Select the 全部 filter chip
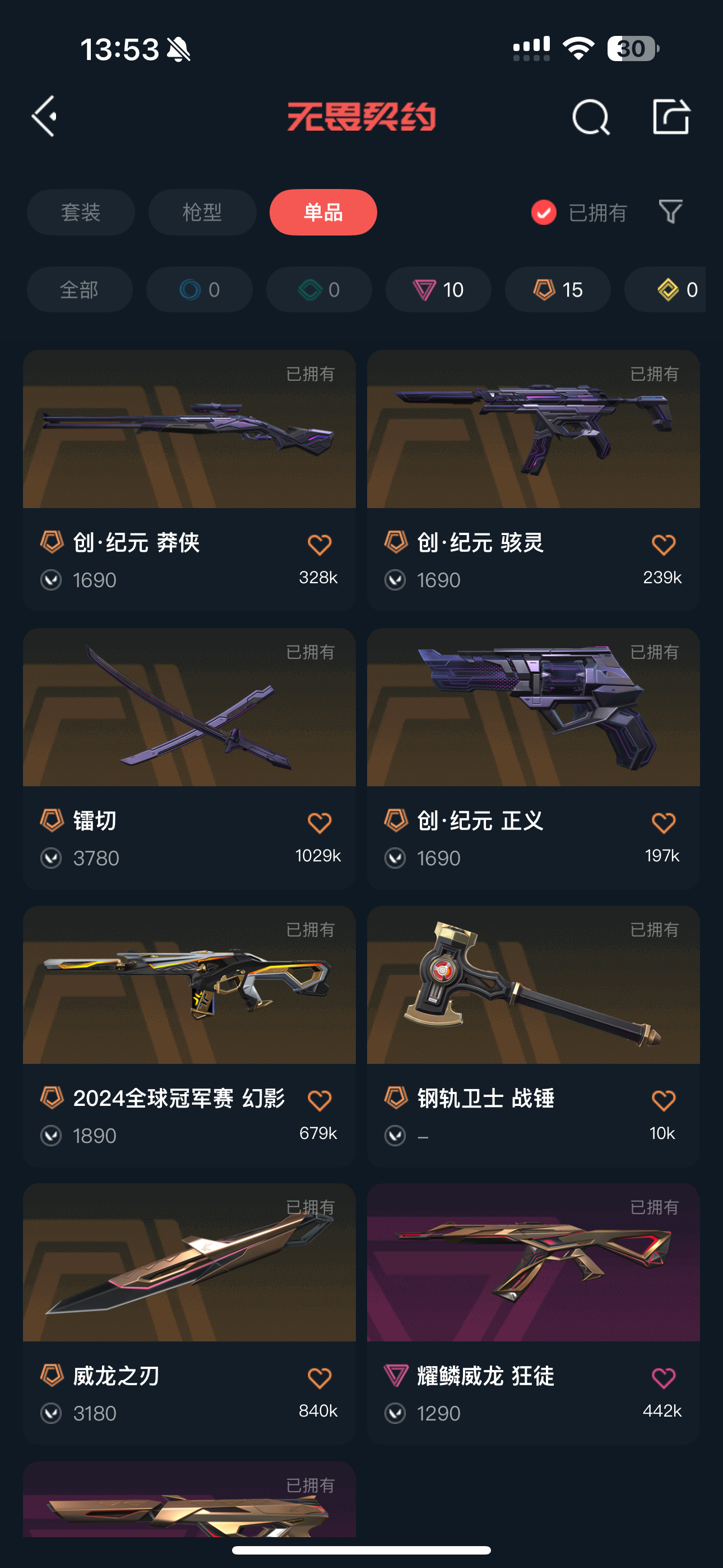723x1568 pixels. (80, 290)
